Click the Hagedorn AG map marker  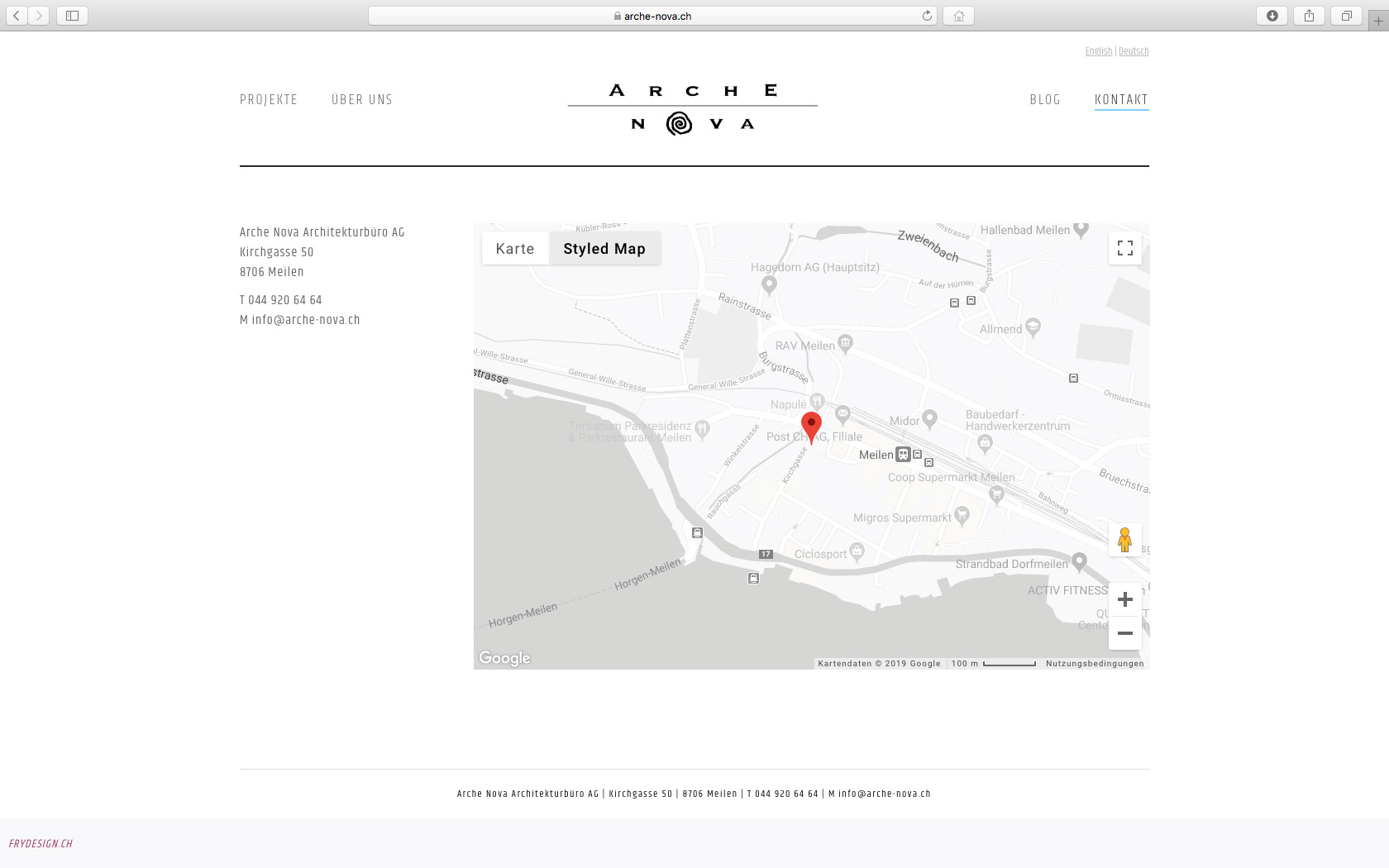(770, 285)
